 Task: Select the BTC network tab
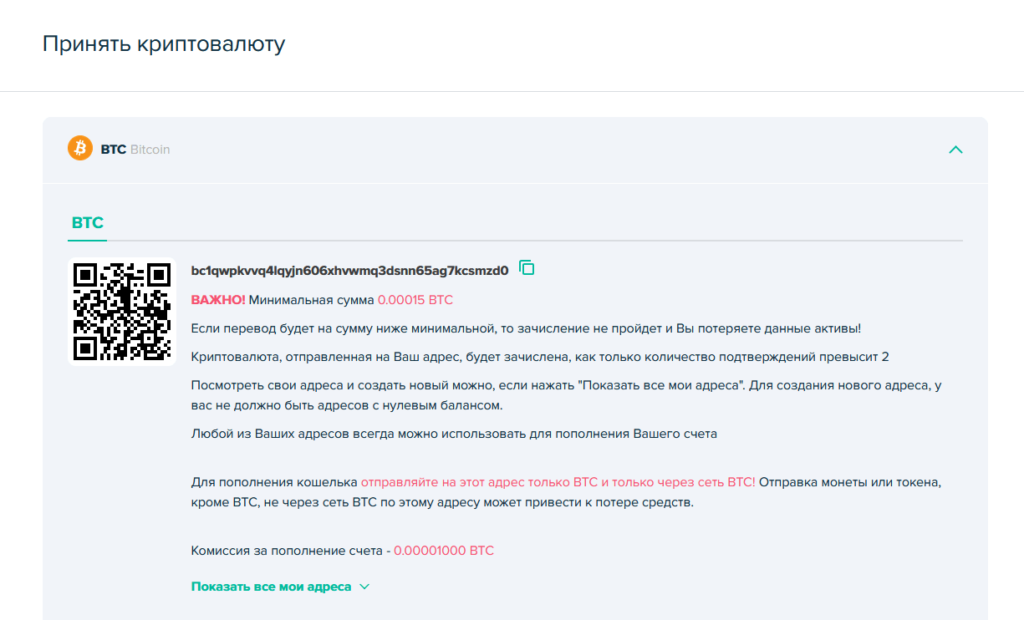pos(87,222)
